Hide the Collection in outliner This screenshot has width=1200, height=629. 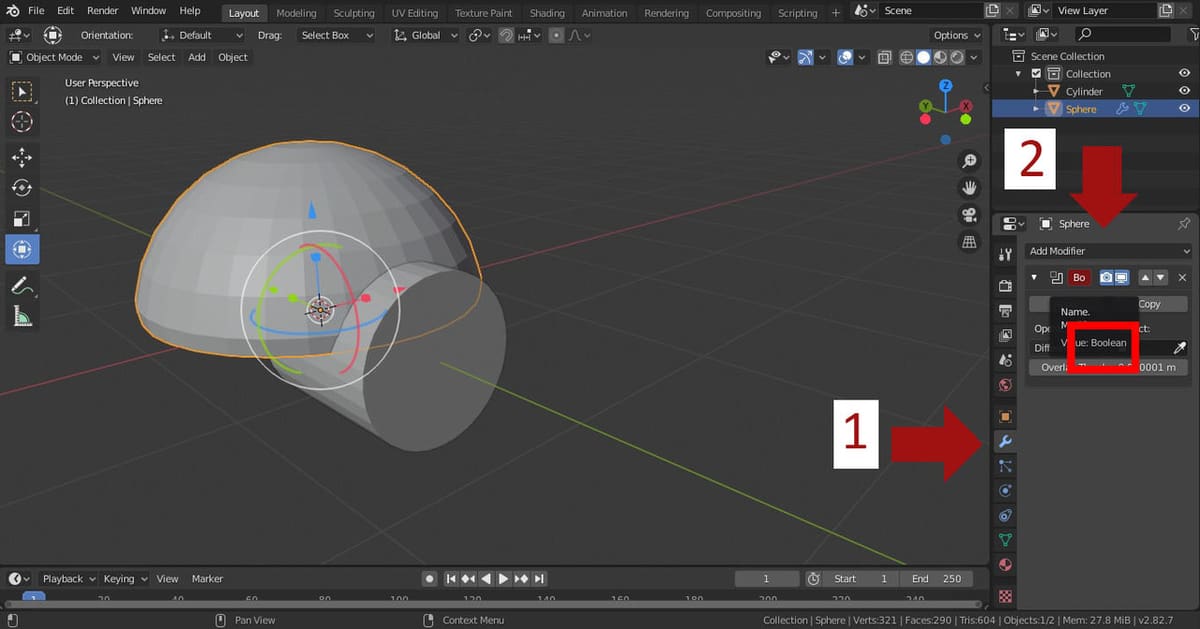[1184, 73]
